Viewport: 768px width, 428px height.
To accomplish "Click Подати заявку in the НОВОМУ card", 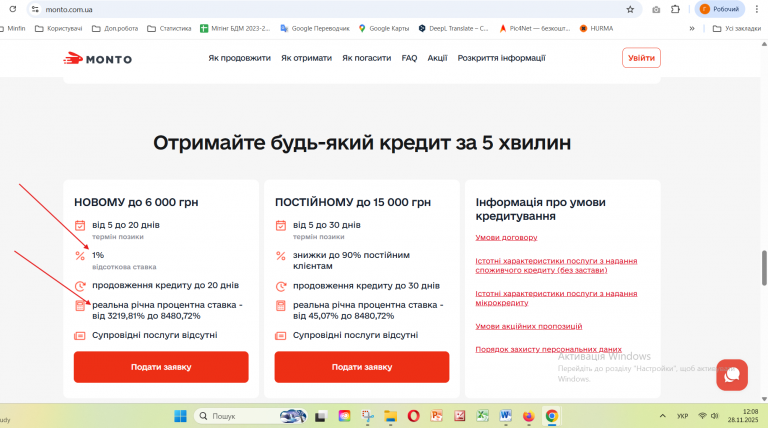I will 161,367.
